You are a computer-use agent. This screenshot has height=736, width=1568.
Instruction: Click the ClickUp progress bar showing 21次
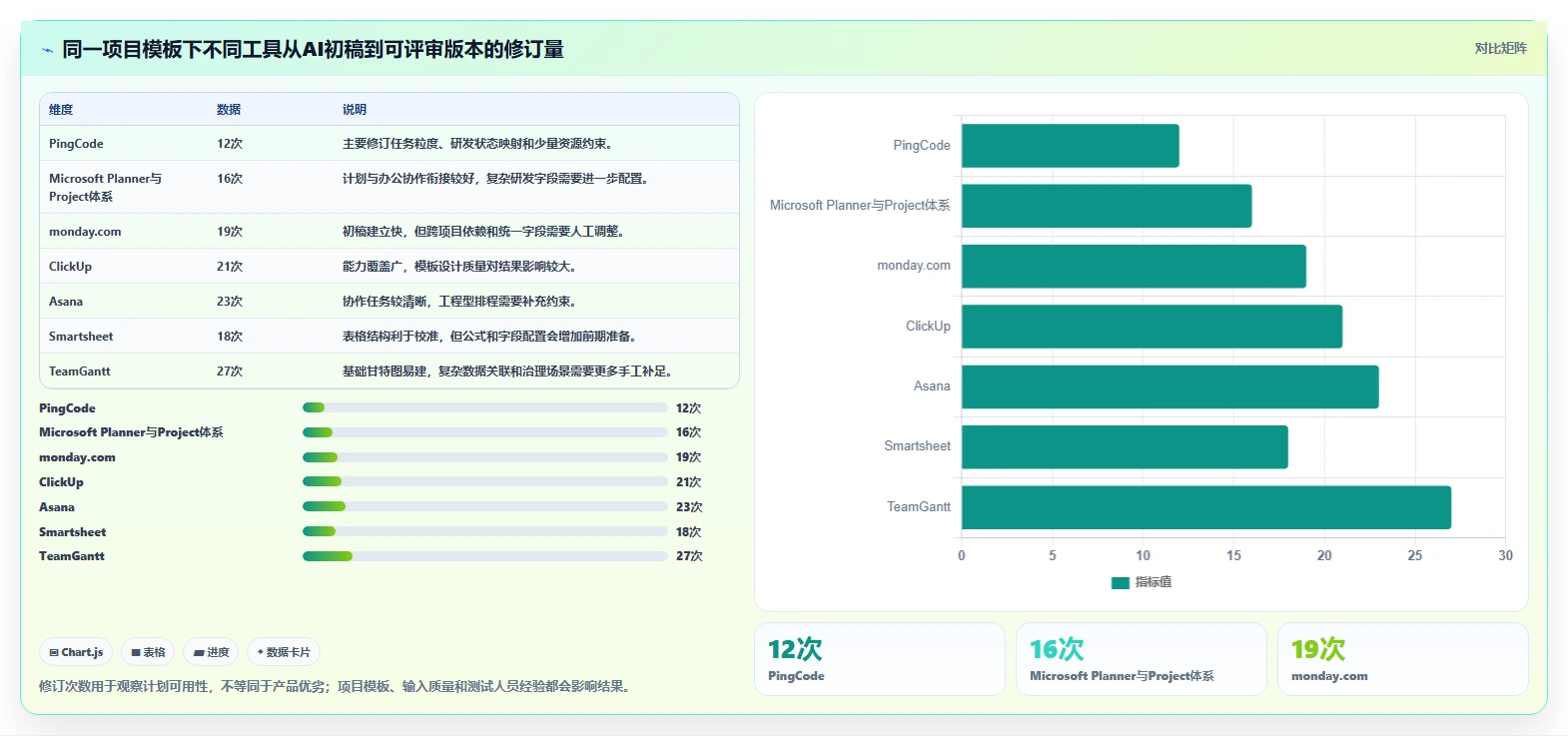[x=484, y=481]
